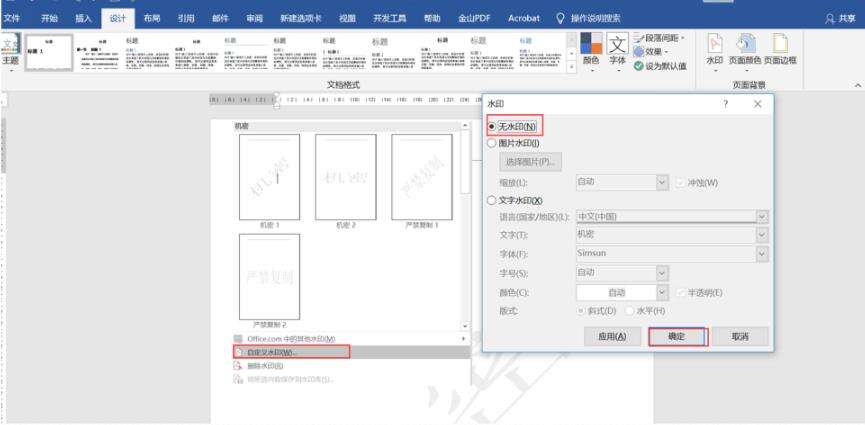Select the 严禁复制 2 watermark thumbnail

coord(270,277)
